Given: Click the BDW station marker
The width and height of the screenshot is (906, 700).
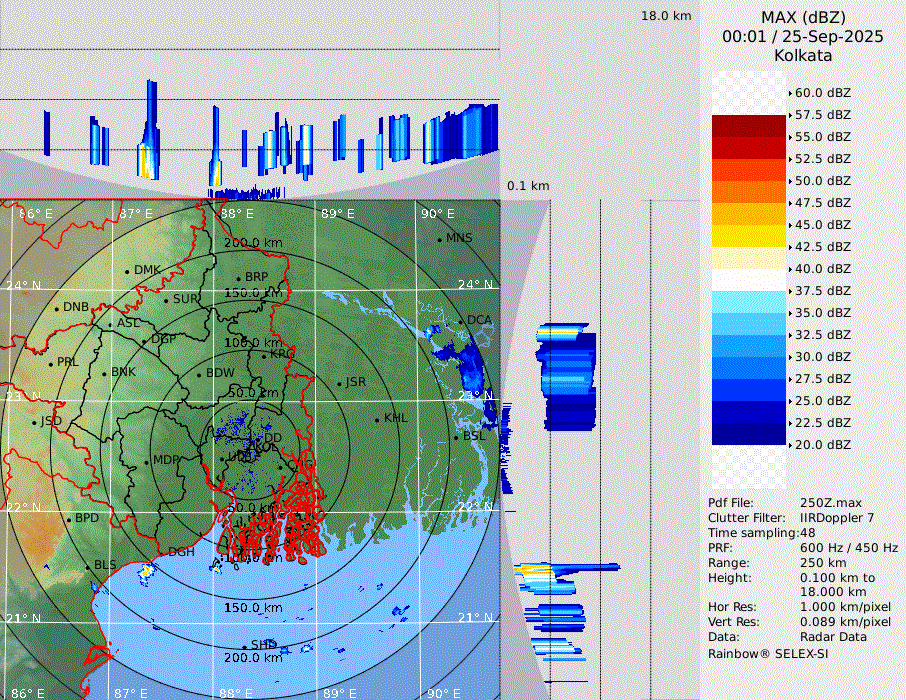Looking at the screenshot, I should 198,375.
